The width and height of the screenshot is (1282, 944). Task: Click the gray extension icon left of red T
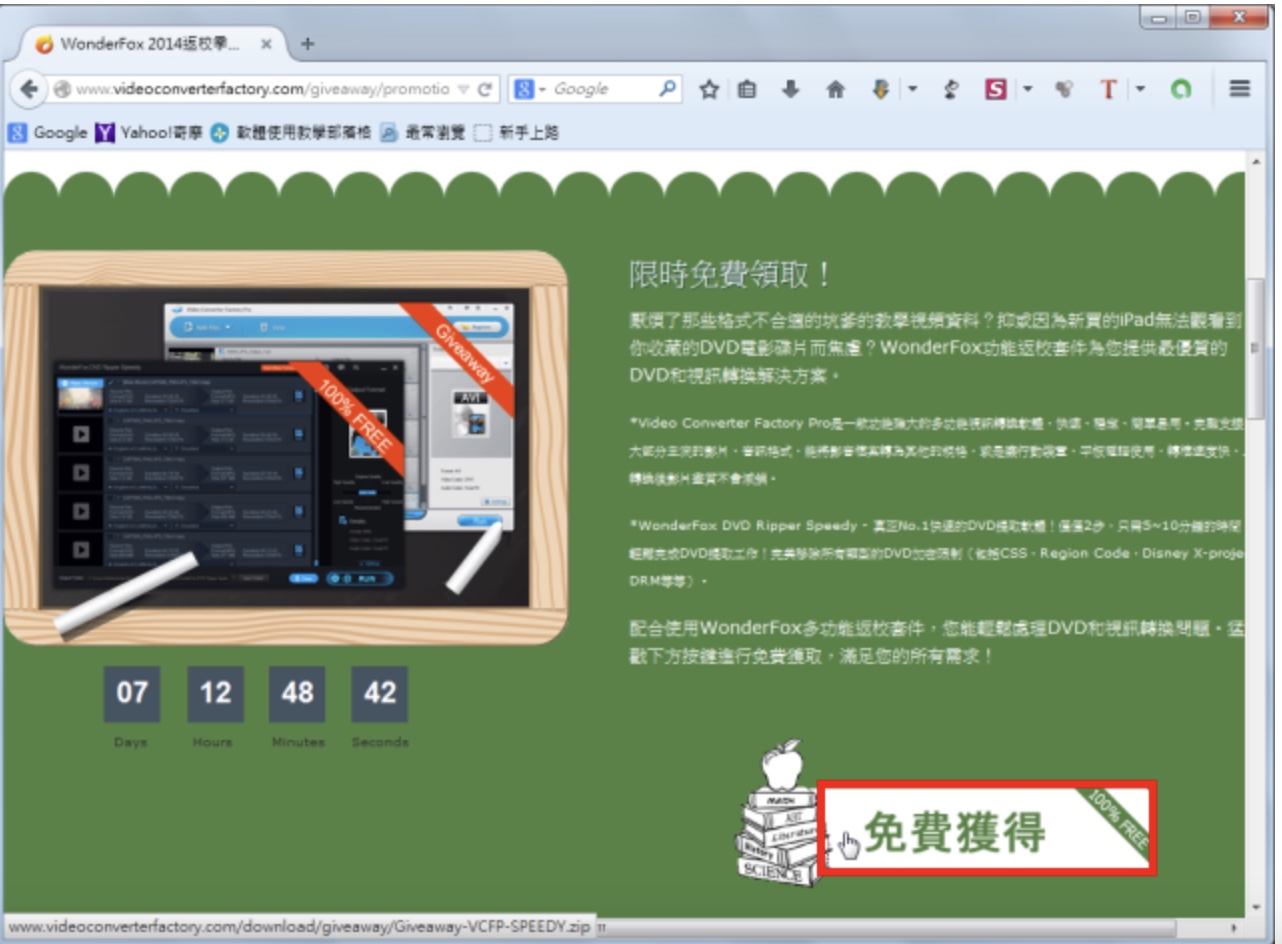[x=1064, y=90]
